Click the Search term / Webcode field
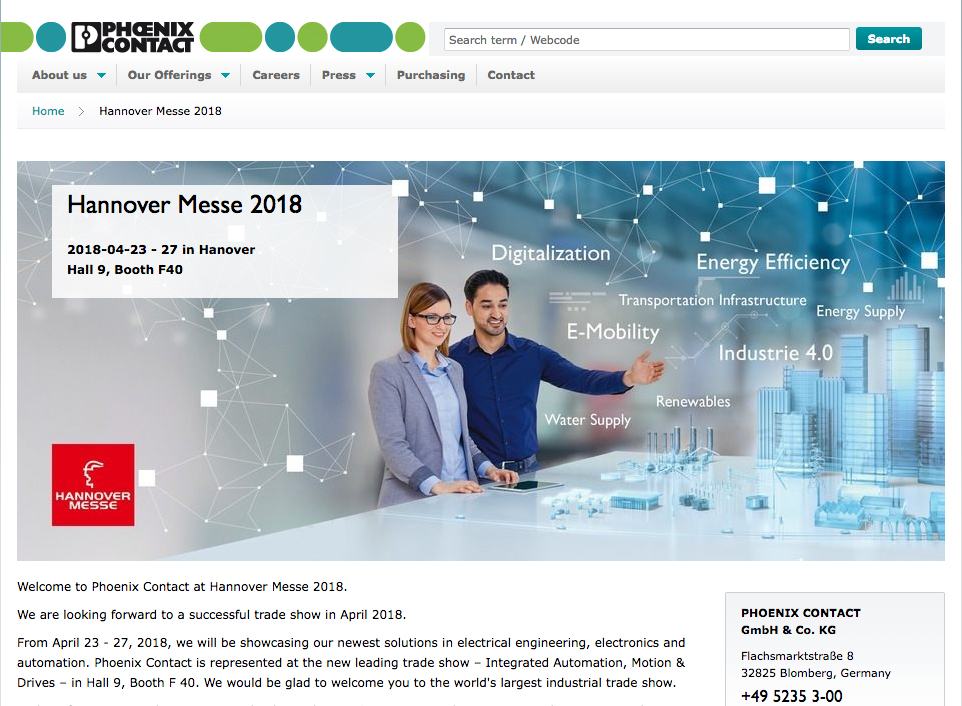The image size is (962, 706). pyautogui.click(x=647, y=40)
